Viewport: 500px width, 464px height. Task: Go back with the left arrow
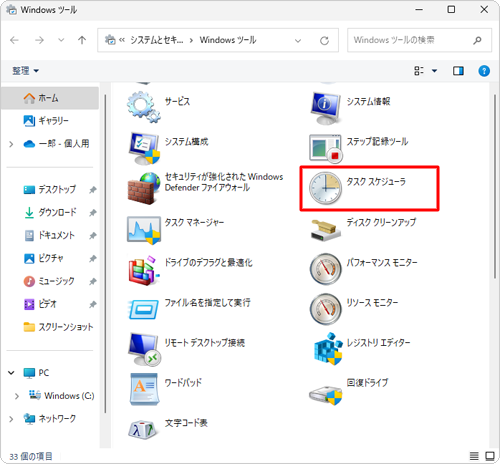tap(14, 40)
